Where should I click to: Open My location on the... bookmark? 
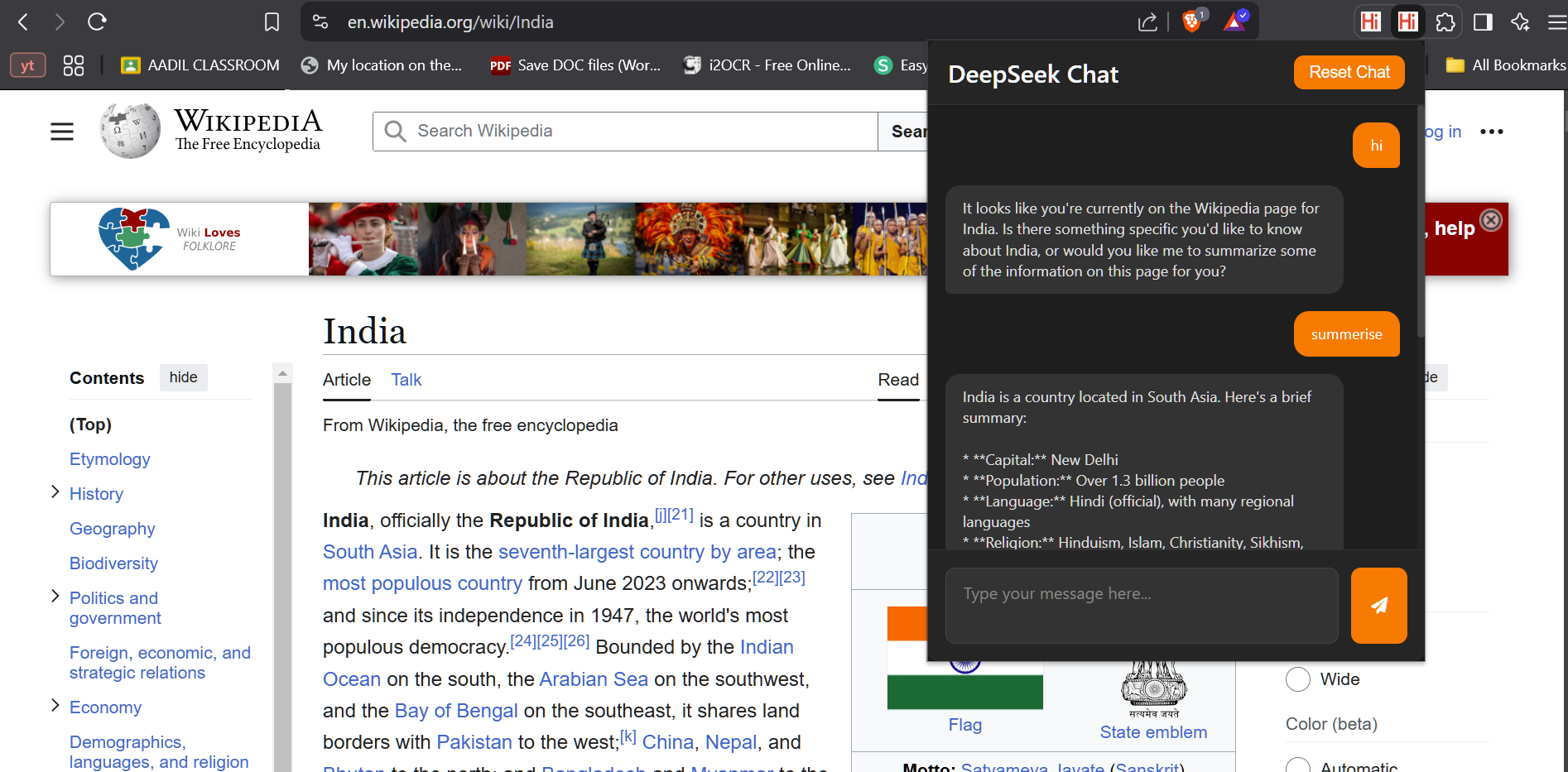click(x=382, y=65)
